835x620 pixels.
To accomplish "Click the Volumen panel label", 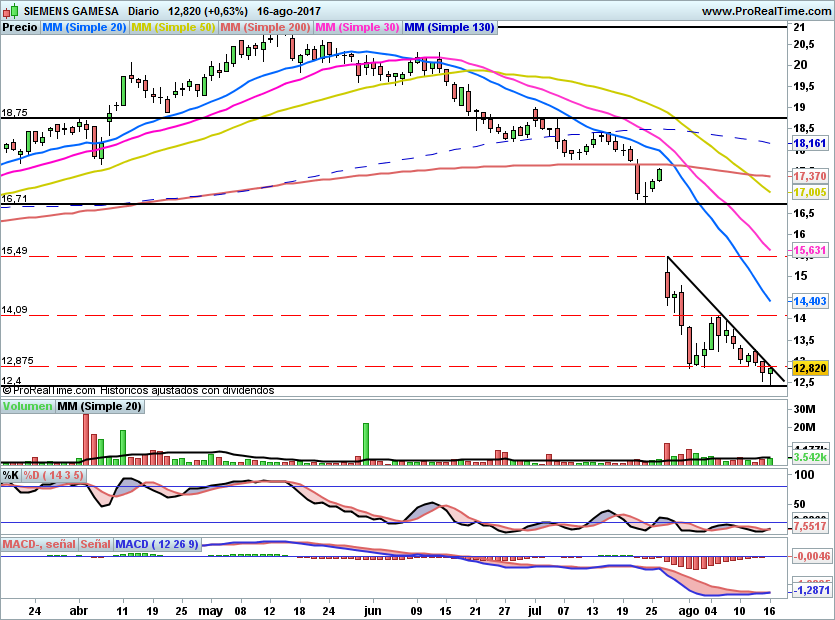I will [x=27, y=407].
